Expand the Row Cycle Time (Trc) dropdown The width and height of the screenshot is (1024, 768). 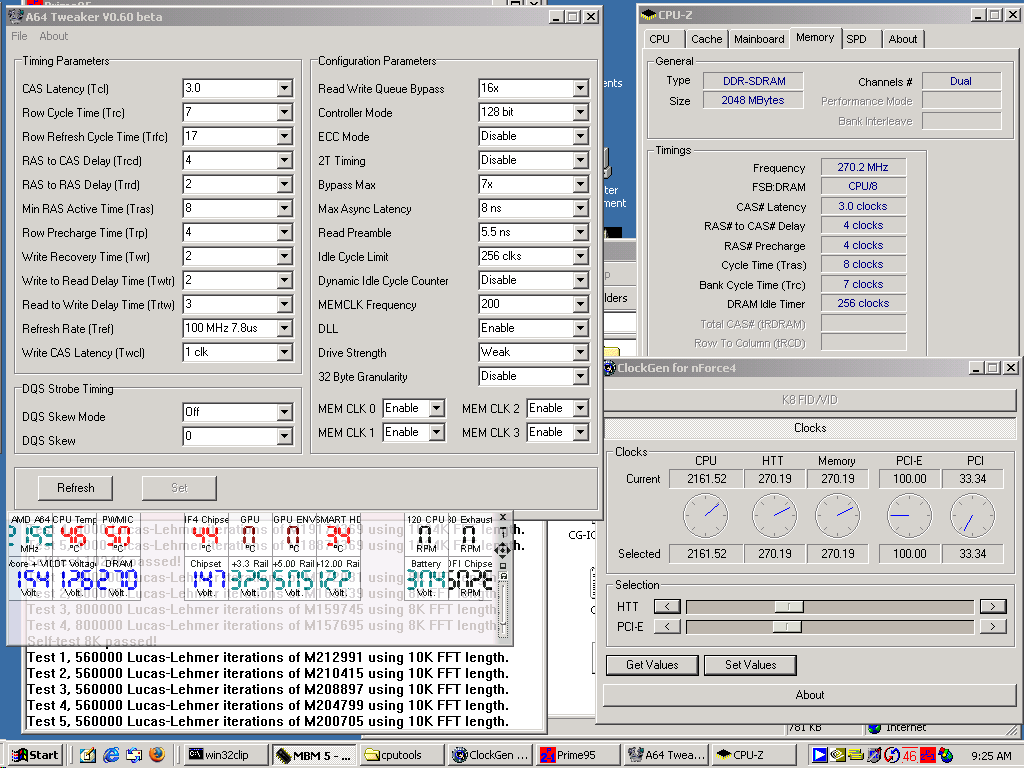point(285,112)
